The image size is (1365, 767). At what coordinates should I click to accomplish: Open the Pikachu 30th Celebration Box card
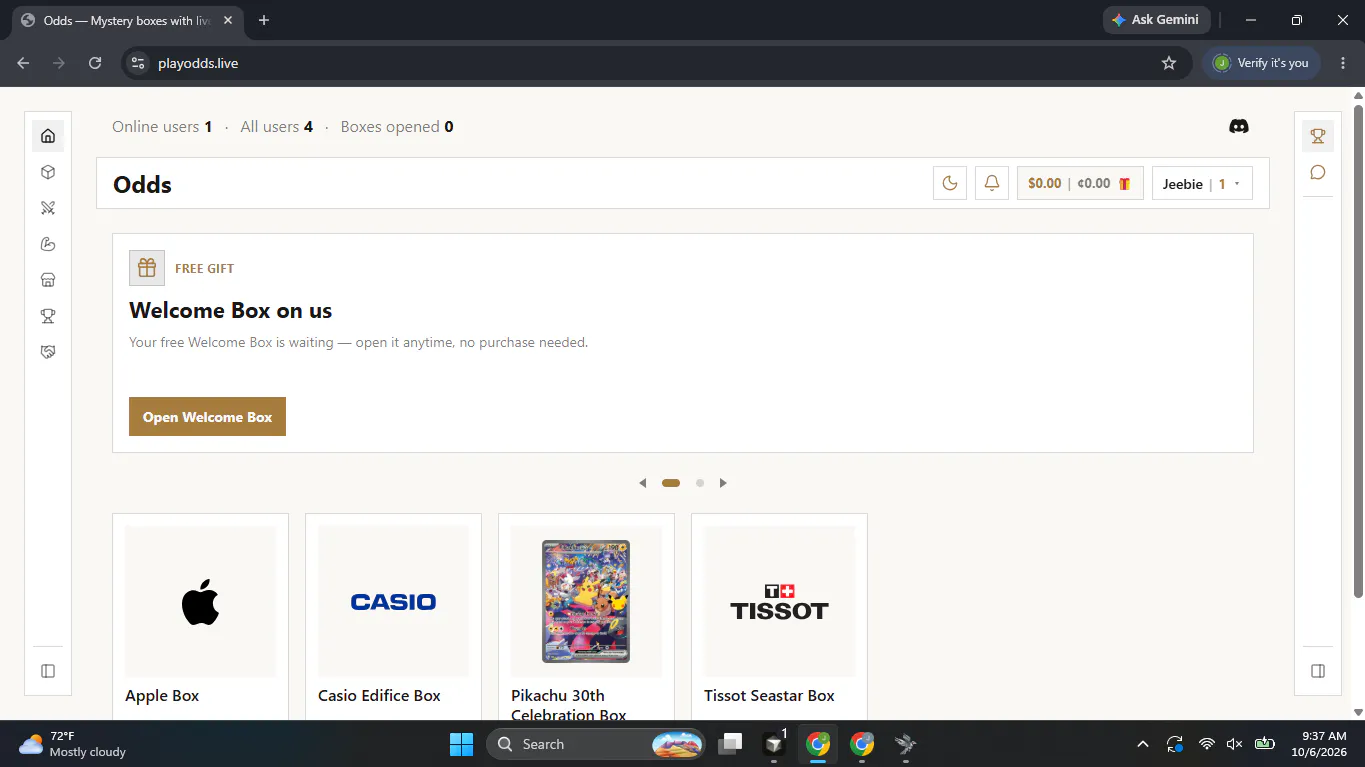586,616
